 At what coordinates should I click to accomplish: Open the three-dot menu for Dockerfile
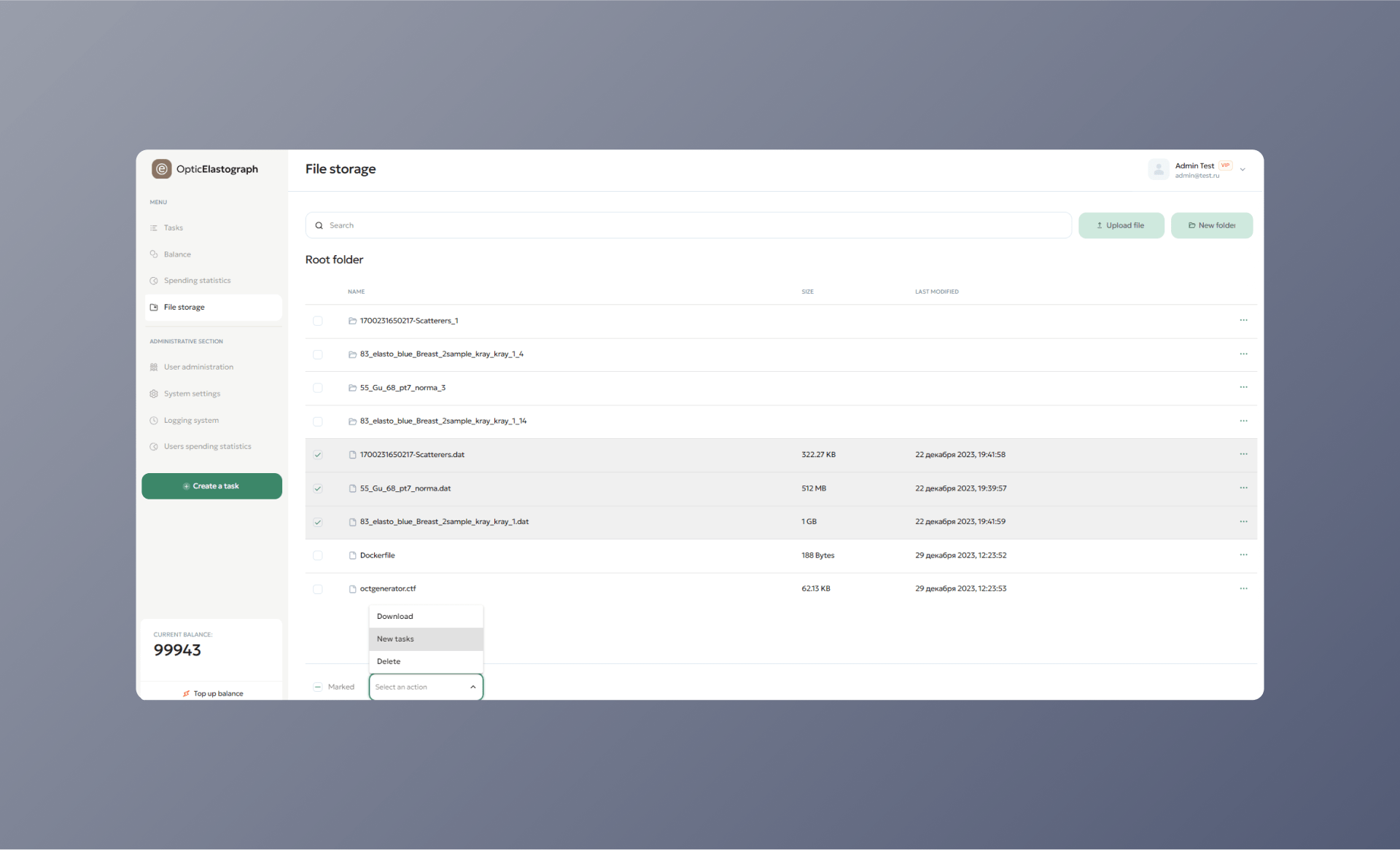(x=1243, y=555)
